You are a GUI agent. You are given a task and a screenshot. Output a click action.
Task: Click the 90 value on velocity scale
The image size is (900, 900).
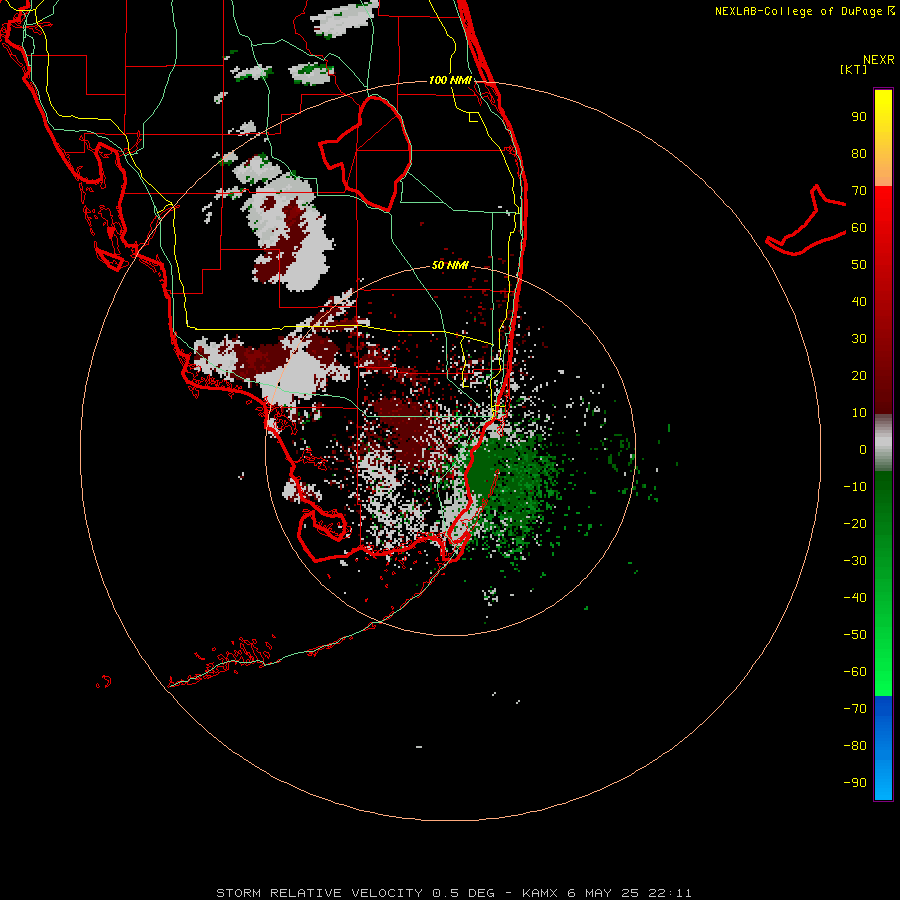click(859, 117)
